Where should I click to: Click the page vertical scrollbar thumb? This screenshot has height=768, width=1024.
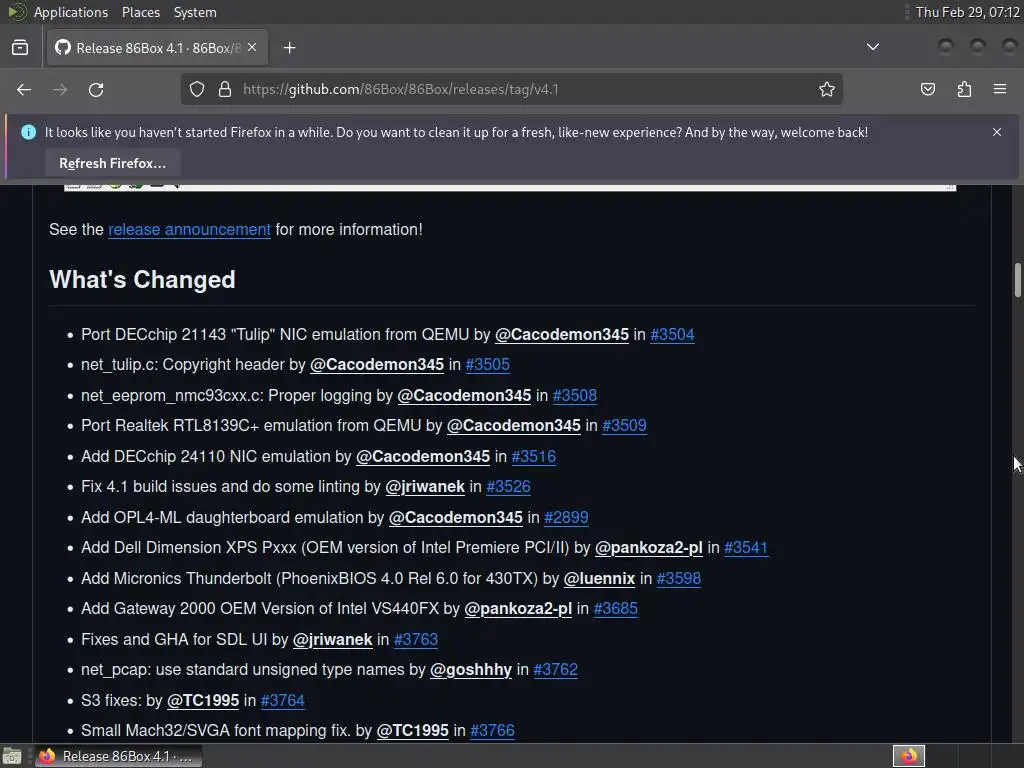(1017, 280)
